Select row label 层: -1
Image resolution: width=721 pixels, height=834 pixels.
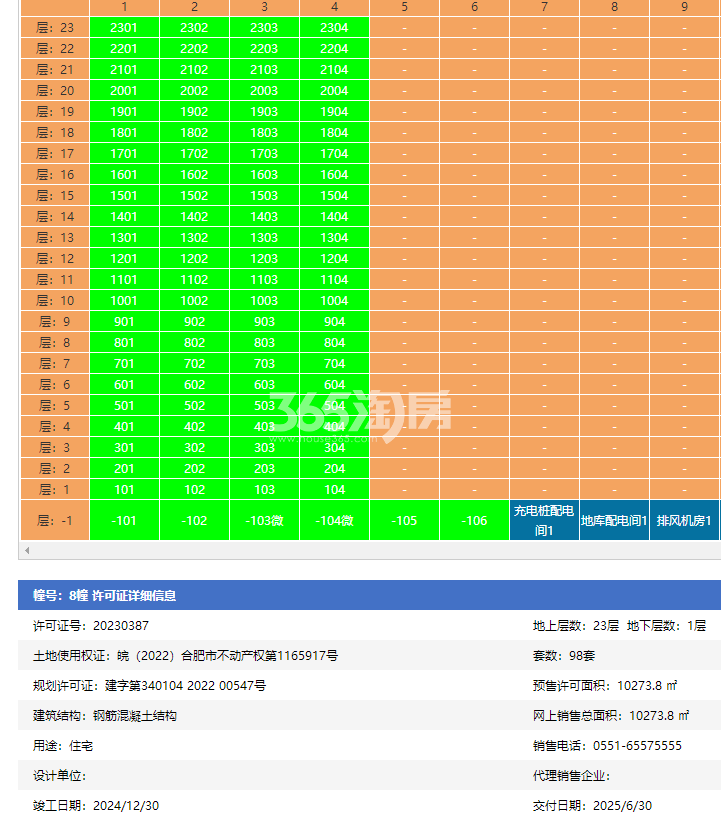[55, 521]
